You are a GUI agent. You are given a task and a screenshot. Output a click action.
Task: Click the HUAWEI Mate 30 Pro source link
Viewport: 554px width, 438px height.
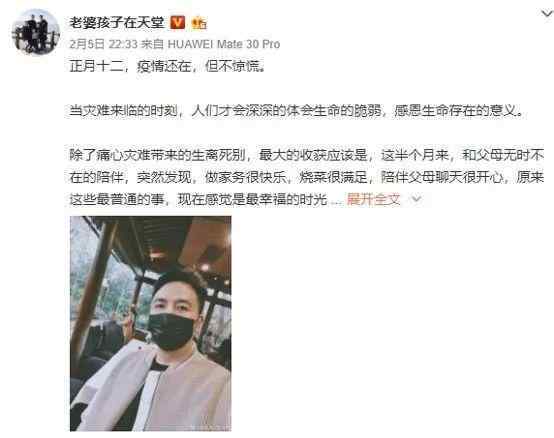pyautogui.click(x=224, y=44)
